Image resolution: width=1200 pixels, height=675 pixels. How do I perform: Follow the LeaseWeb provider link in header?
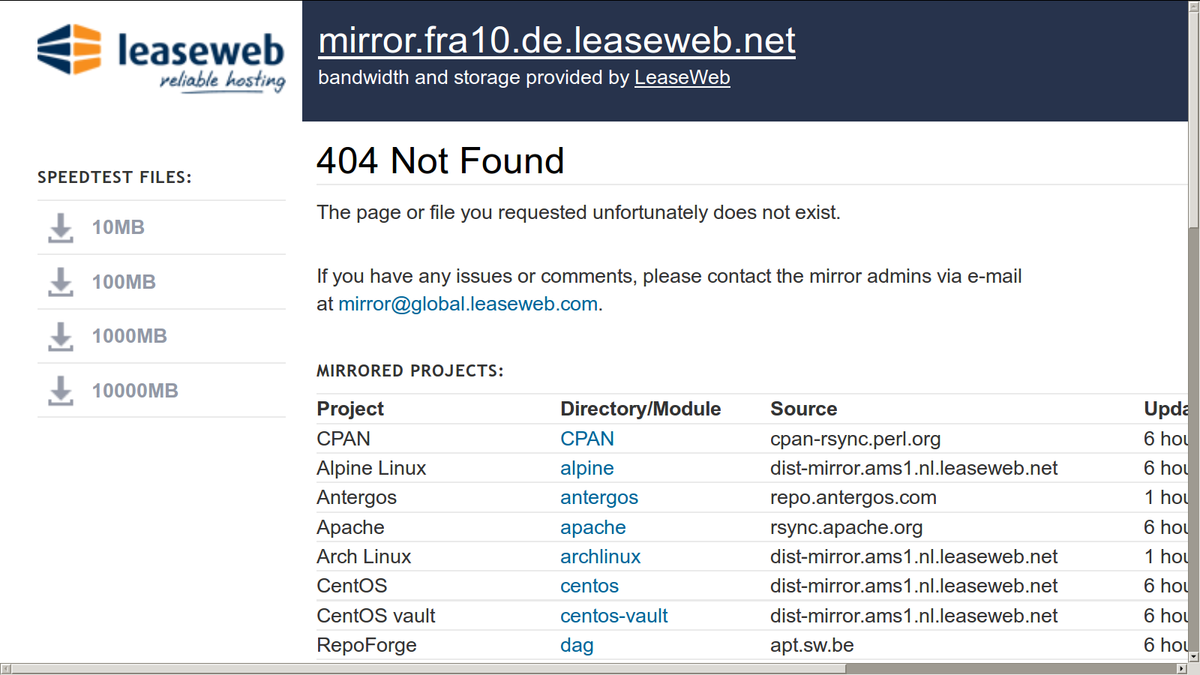click(x=682, y=77)
